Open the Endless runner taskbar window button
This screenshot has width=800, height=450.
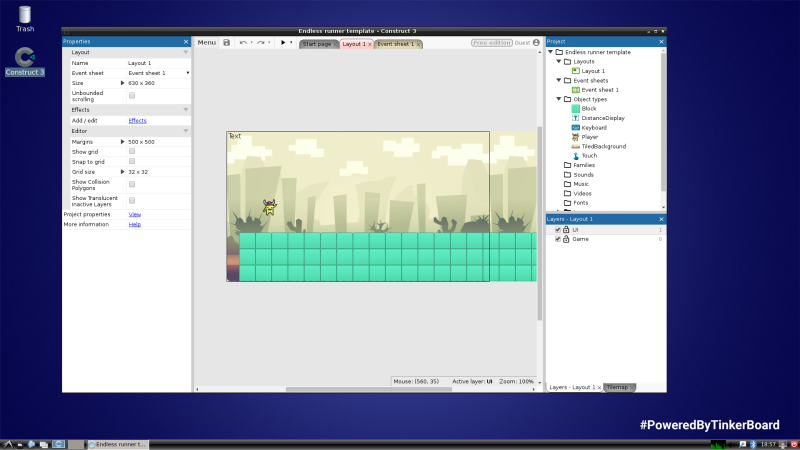click(118, 444)
